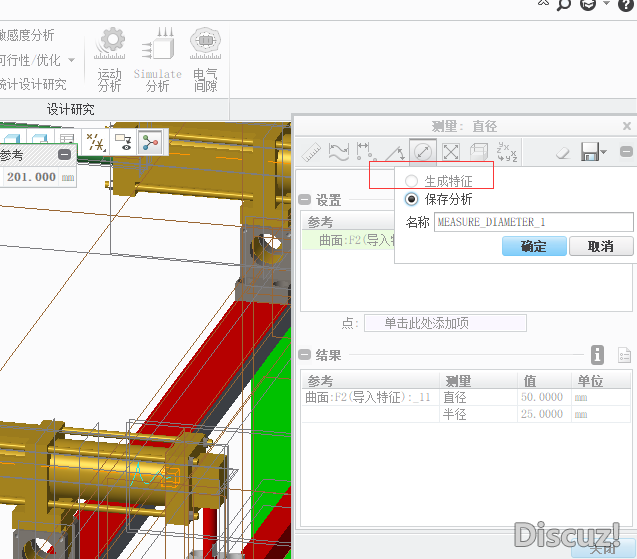Open the Motion Analysis (运动分析) tool
Image resolution: width=637 pixels, height=559 pixels.
coord(109,60)
